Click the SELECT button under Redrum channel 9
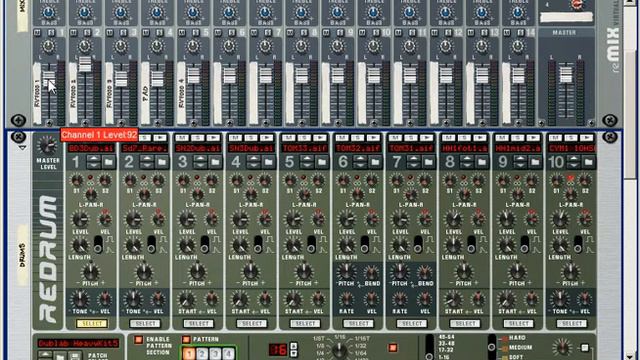Viewport: 640px width, 360px height. coord(518,323)
